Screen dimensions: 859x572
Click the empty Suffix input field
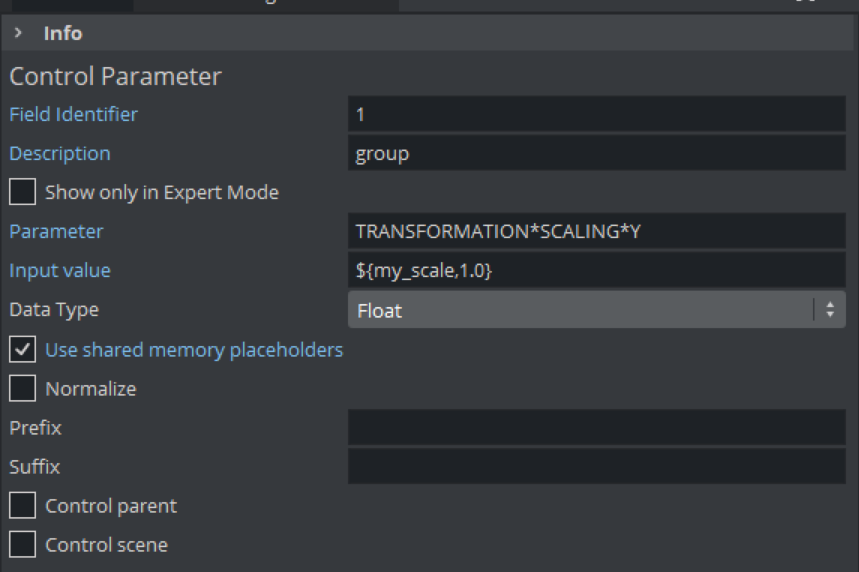tap(596, 466)
